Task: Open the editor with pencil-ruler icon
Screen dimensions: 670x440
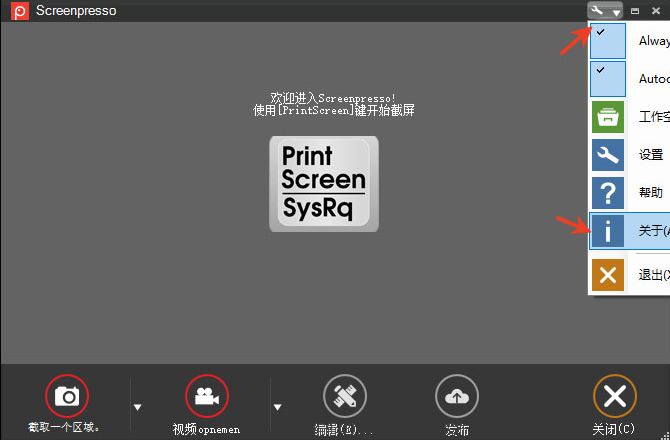Action: pyautogui.click(x=345, y=396)
